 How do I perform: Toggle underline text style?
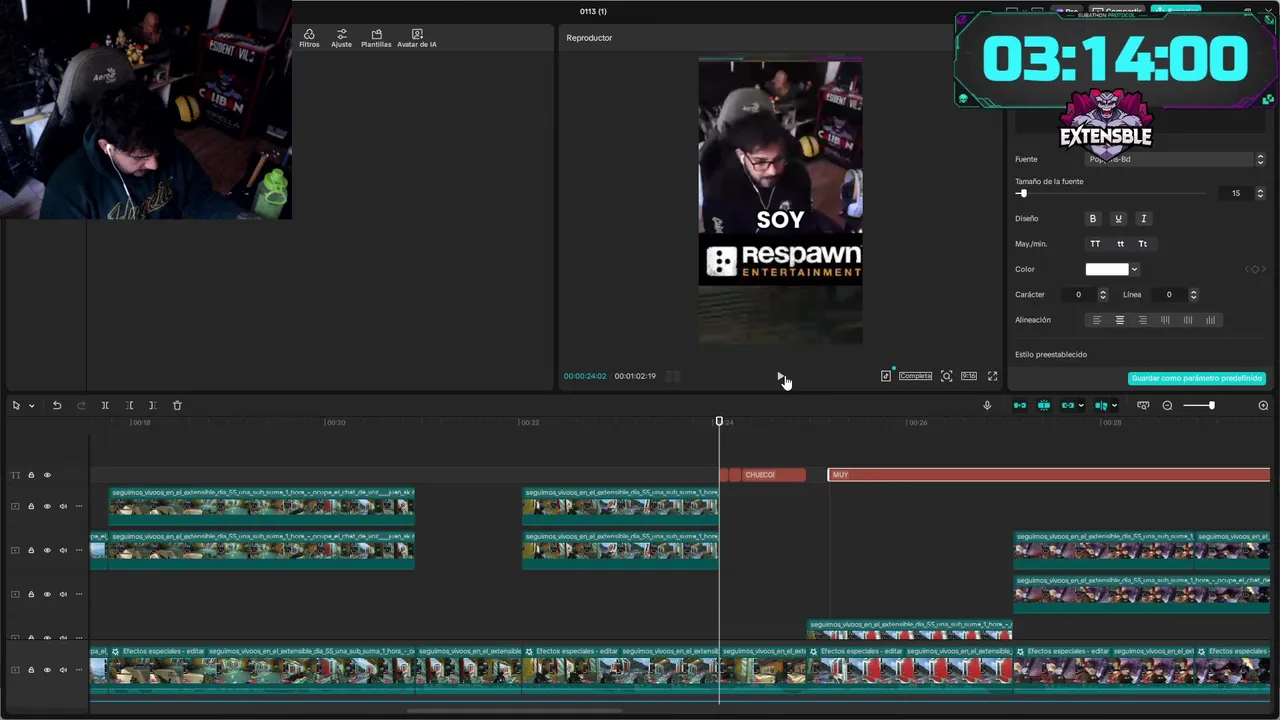click(x=1118, y=218)
